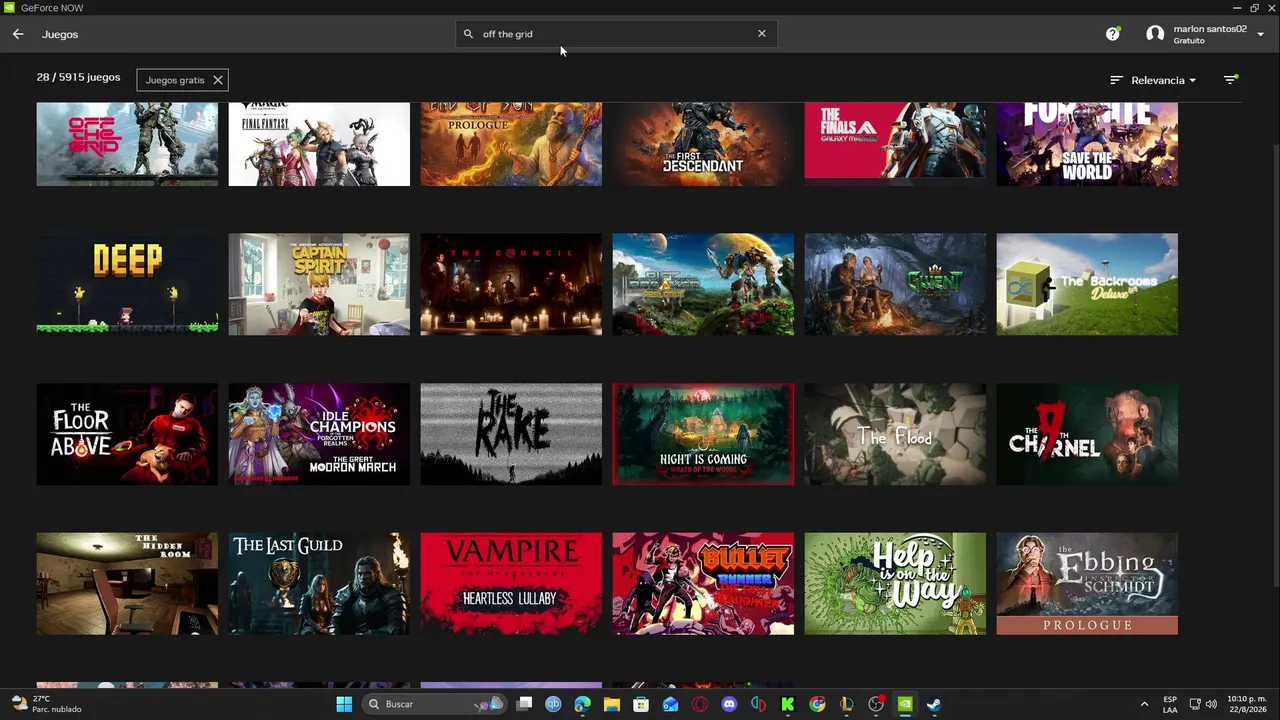Choose The First Descendant game tile
This screenshot has height=720, width=1280.
pyautogui.click(x=703, y=144)
